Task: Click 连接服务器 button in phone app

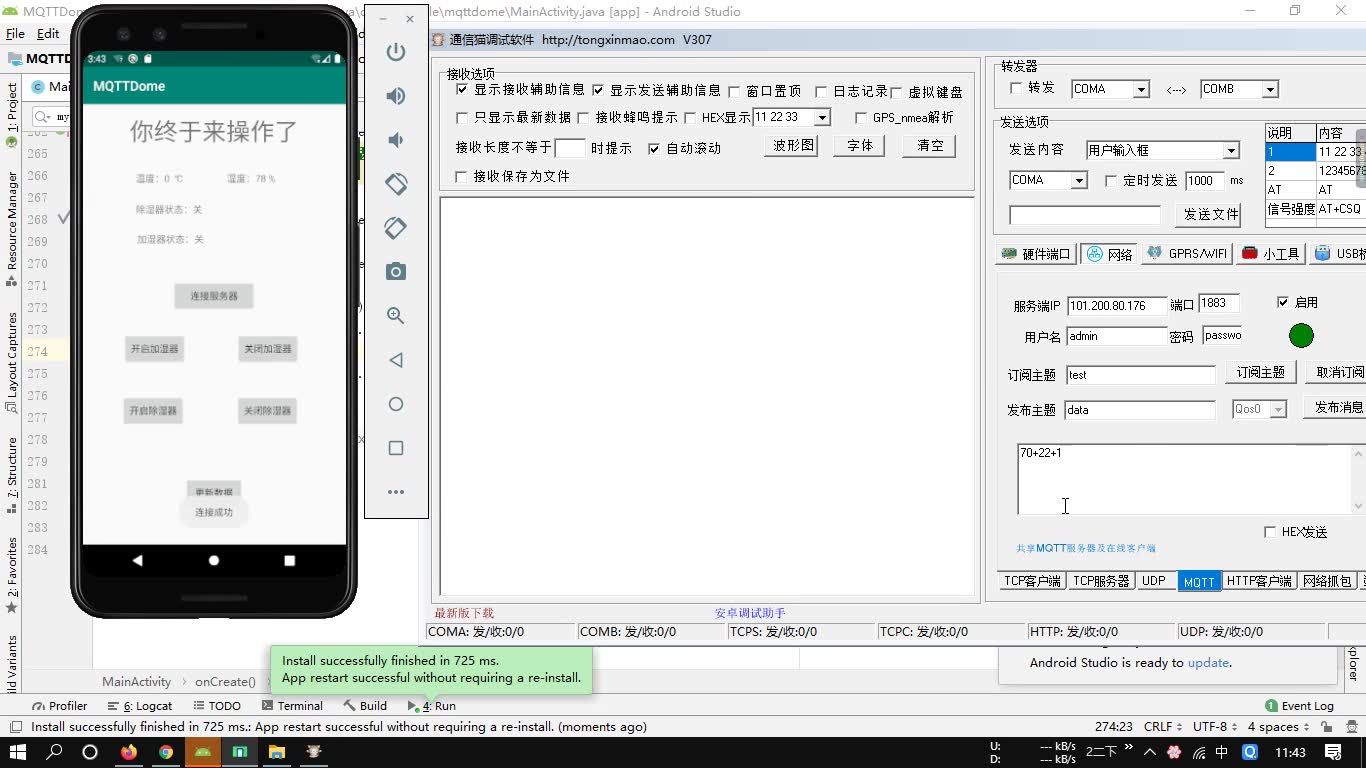Action: 214,296
